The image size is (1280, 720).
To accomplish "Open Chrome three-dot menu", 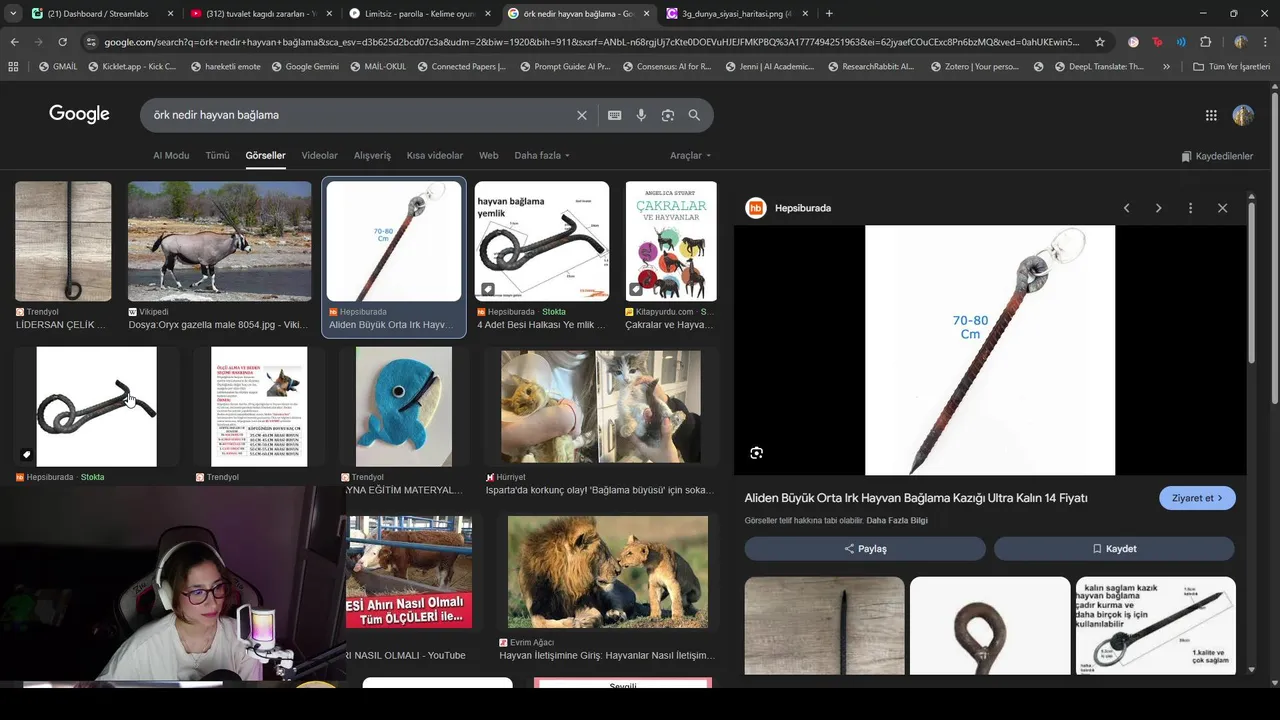I will pyautogui.click(x=1265, y=42).
